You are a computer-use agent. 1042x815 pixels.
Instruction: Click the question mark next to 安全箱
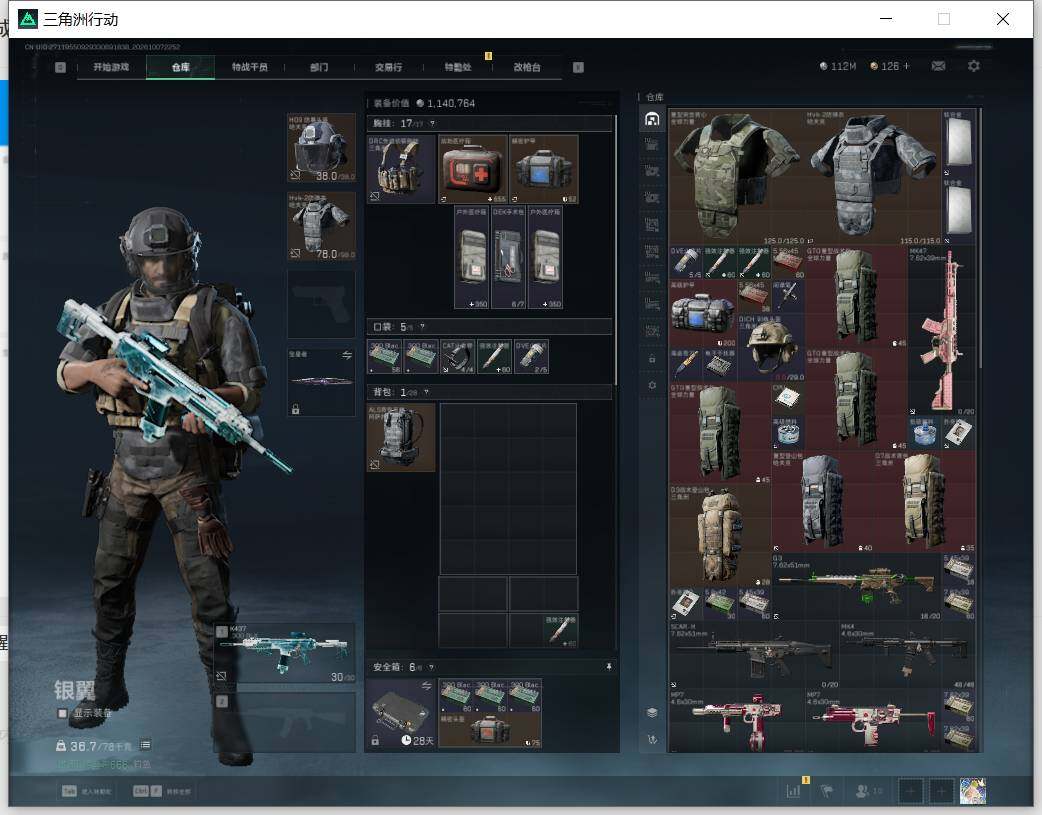point(431,667)
